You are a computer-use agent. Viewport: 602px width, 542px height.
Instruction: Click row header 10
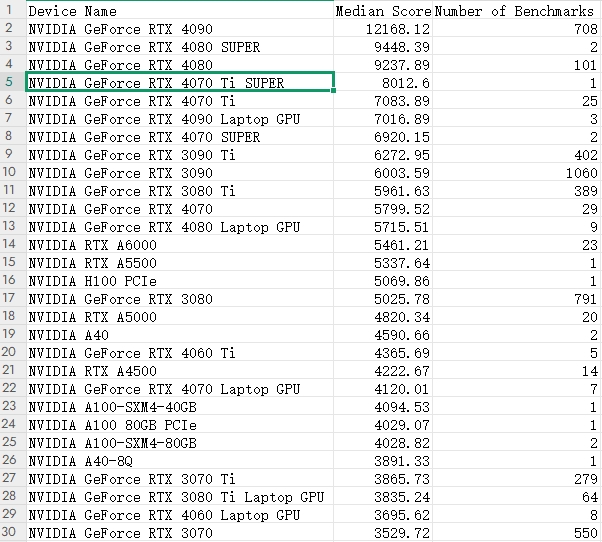click(x=13, y=172)
